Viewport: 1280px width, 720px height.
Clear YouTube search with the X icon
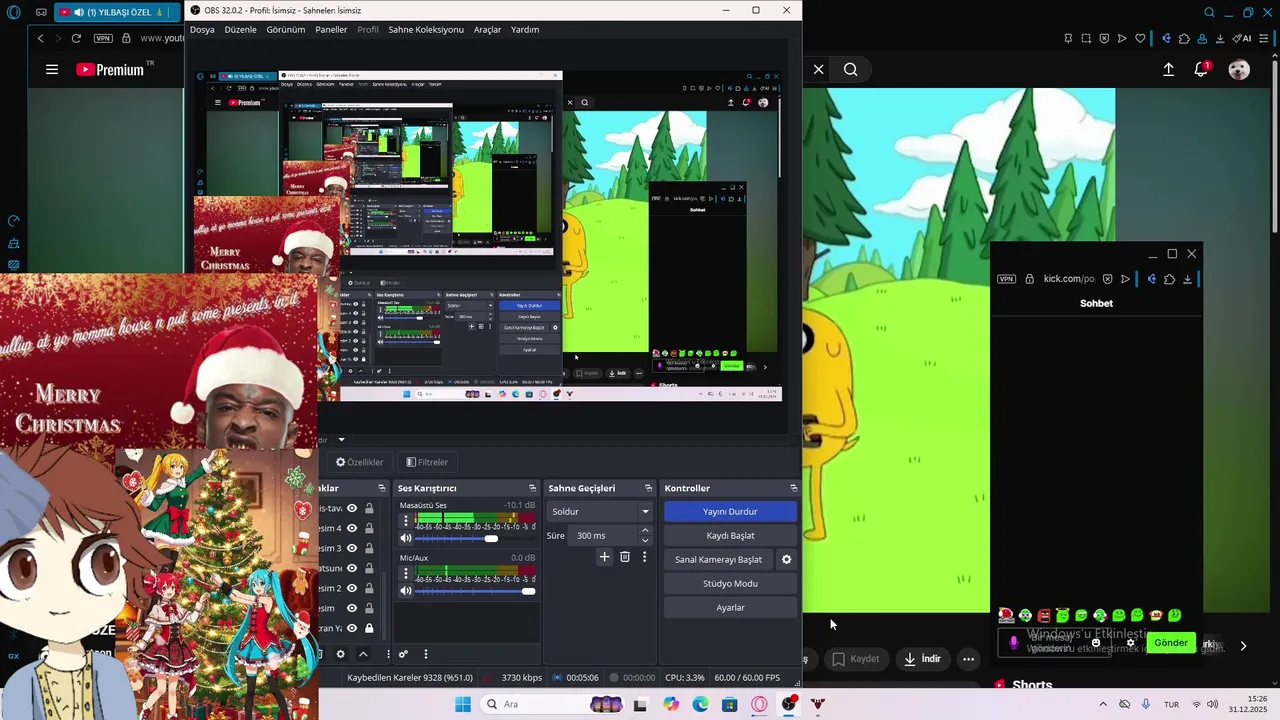click(x=818, y=70)
